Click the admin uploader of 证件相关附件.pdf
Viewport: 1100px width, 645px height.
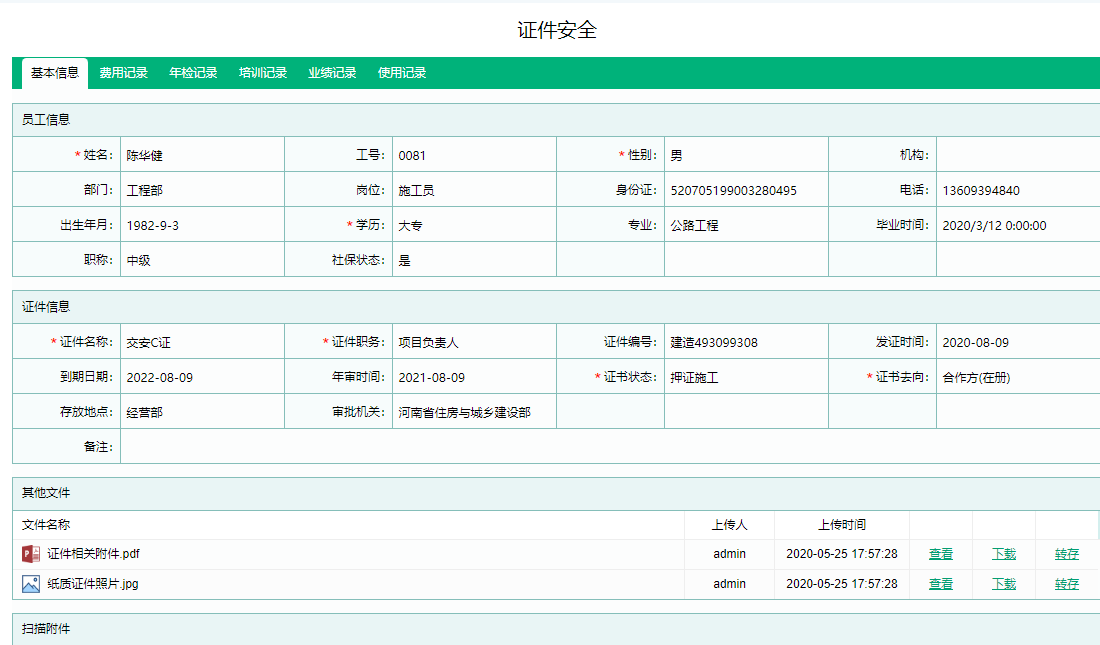pos(730,554)
